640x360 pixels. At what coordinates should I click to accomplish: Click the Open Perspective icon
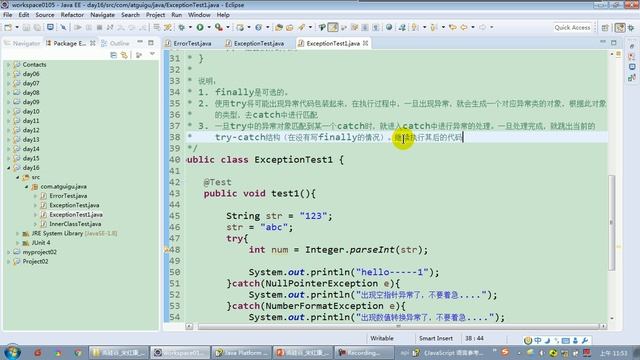pos(605,28)
